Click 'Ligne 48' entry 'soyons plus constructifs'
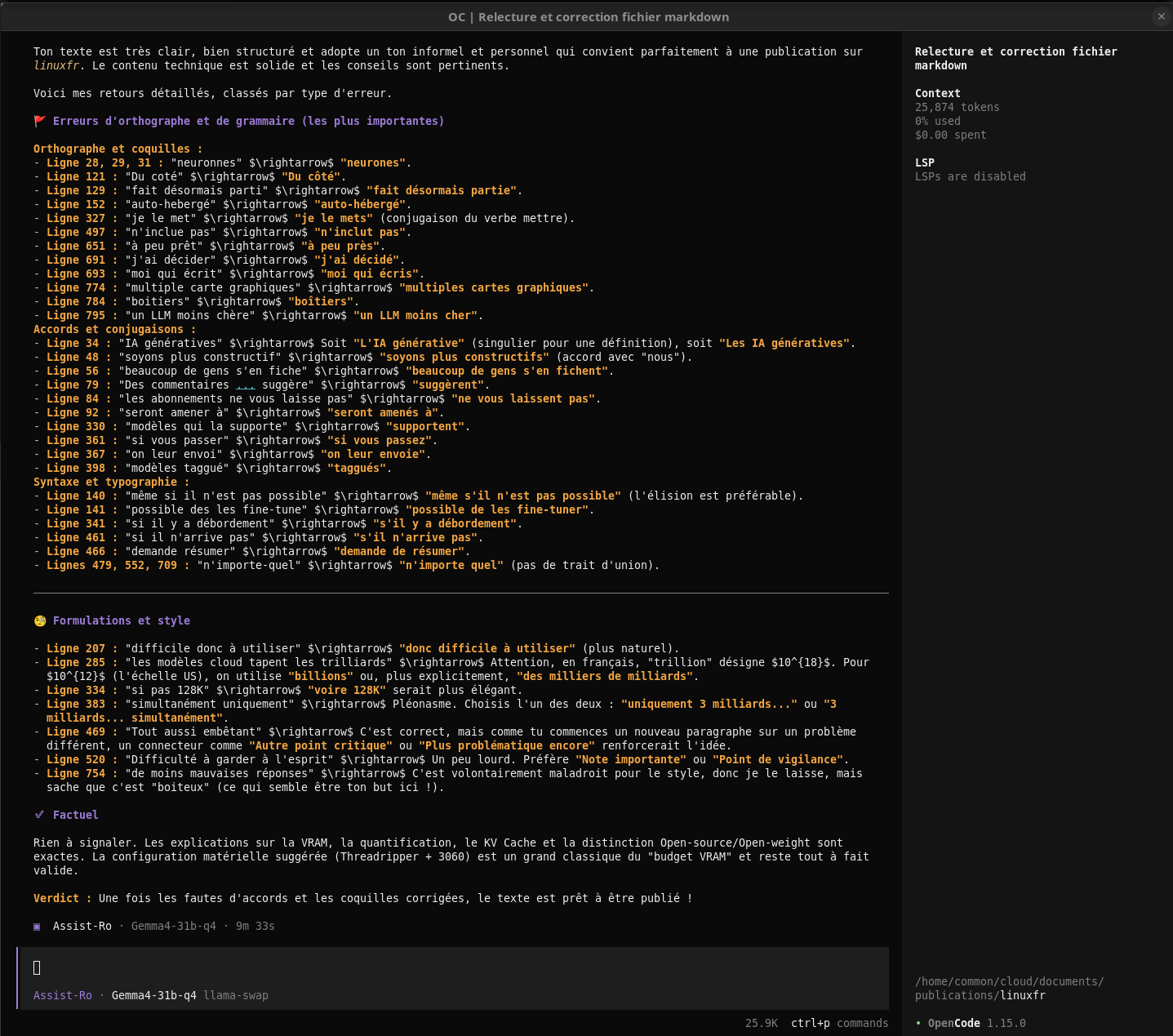This screenshot has width=1173, height=1036. (363, 357)
